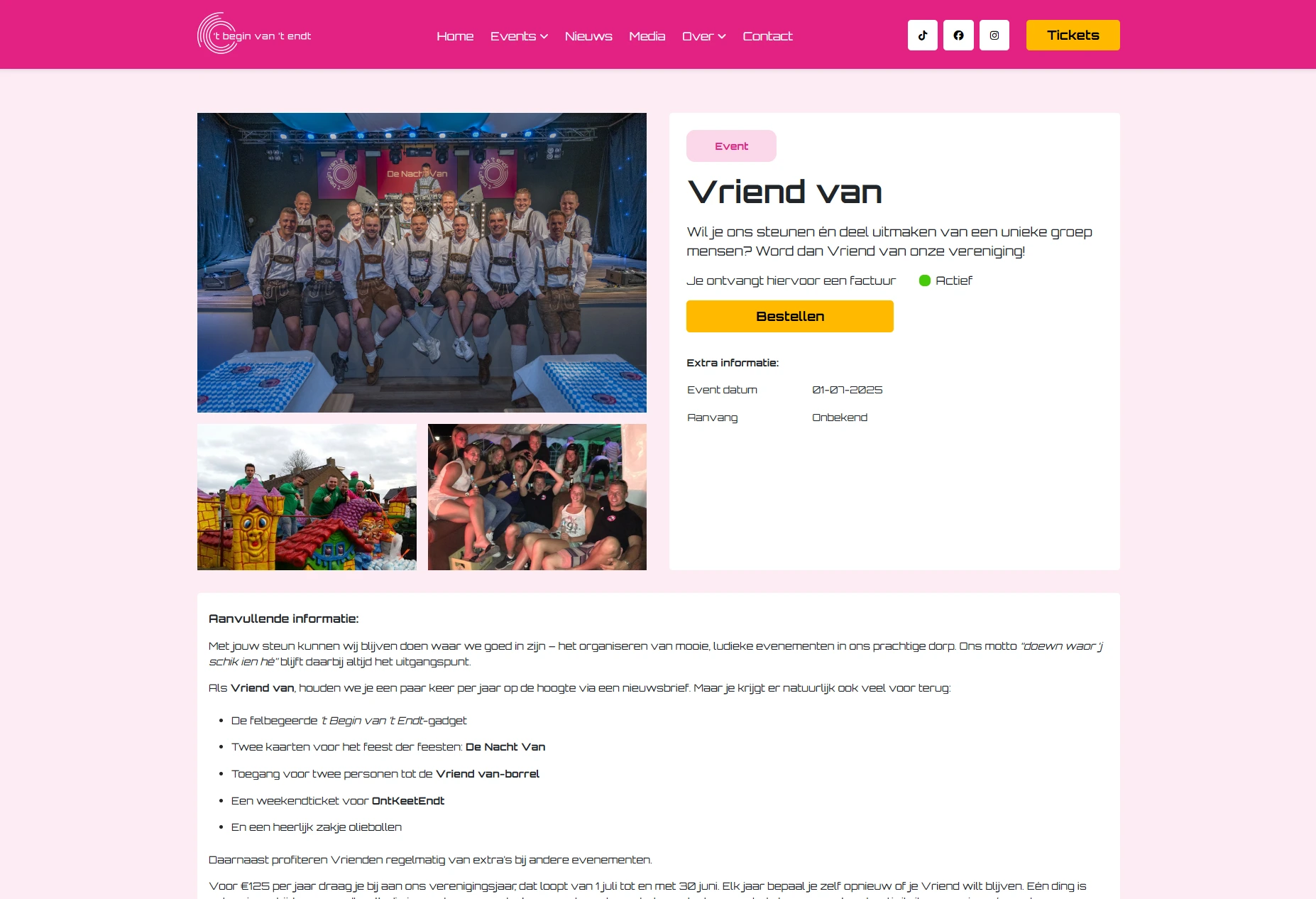1316x899 pixels.
Task: Click the green Actief status dot
Action: pyautogui.click(x=925, y=280)
